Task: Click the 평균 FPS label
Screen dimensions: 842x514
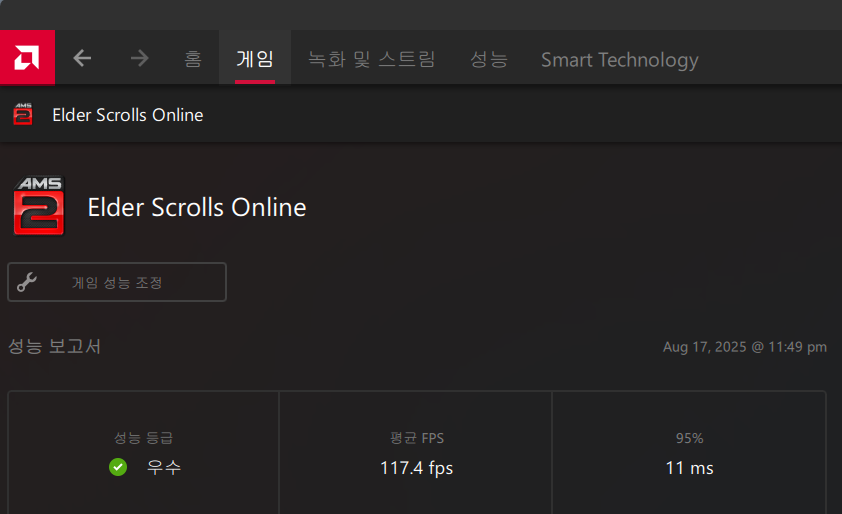Action: coord(417,438)
